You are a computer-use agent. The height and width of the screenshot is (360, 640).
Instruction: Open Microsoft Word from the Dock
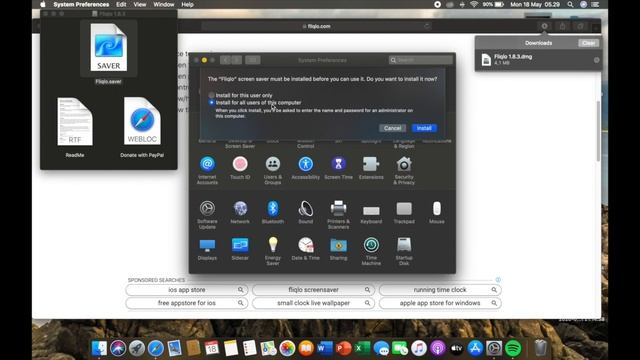pyautogui.click(x=324, y=348)
